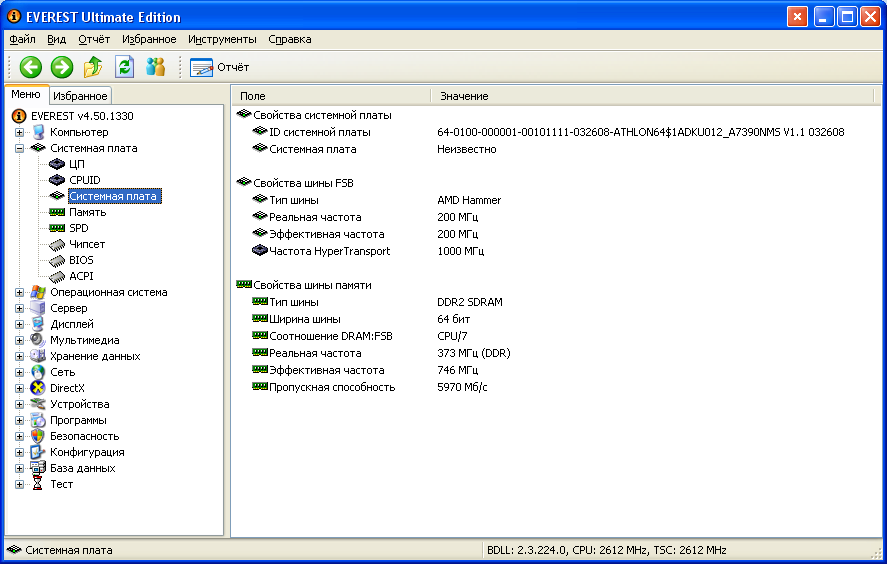The image size is (887, 564).
Task: Select the ЦП chip icon in tree
Action: (57, 164)
